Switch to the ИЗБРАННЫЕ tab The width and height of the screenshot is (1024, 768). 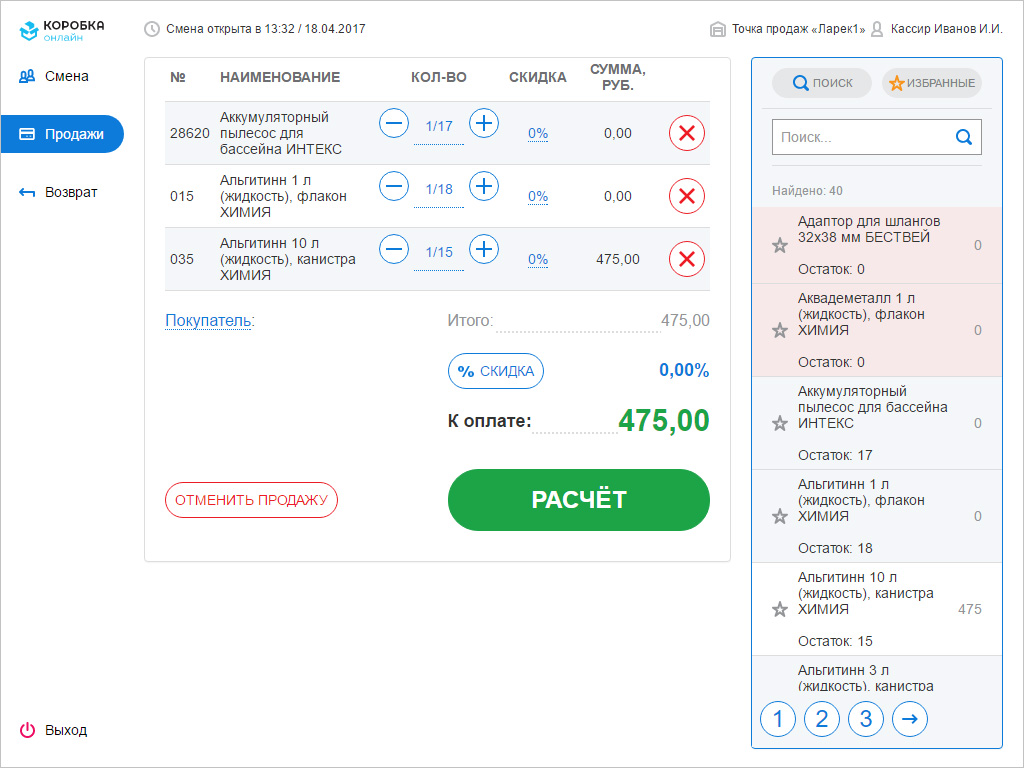pos(932,83)
